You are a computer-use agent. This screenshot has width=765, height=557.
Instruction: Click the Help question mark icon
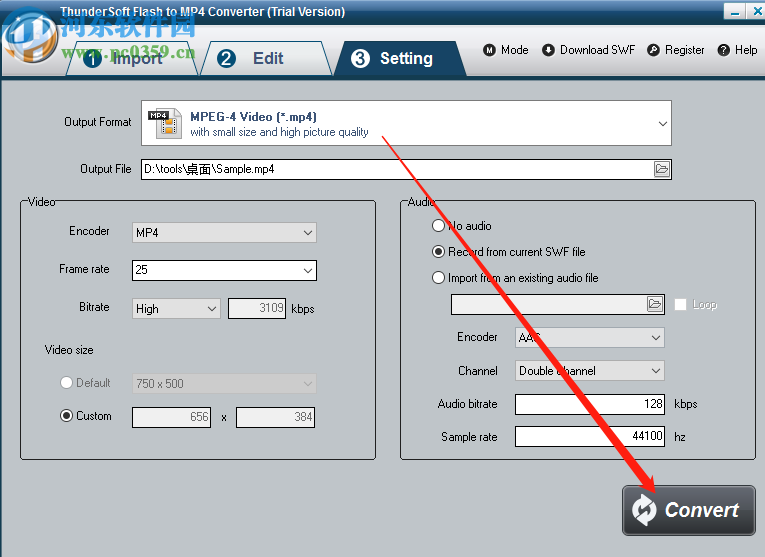click(724, 50)
